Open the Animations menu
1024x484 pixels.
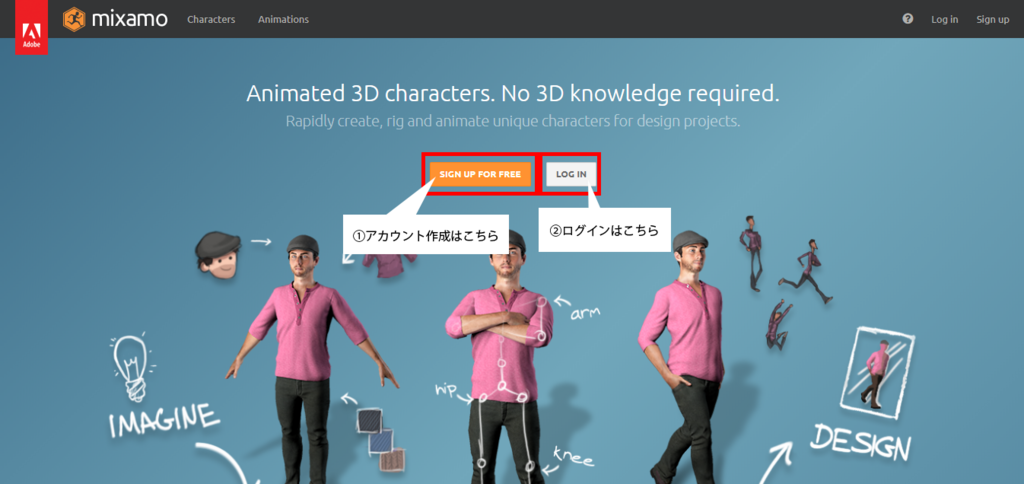coord(283,20)
